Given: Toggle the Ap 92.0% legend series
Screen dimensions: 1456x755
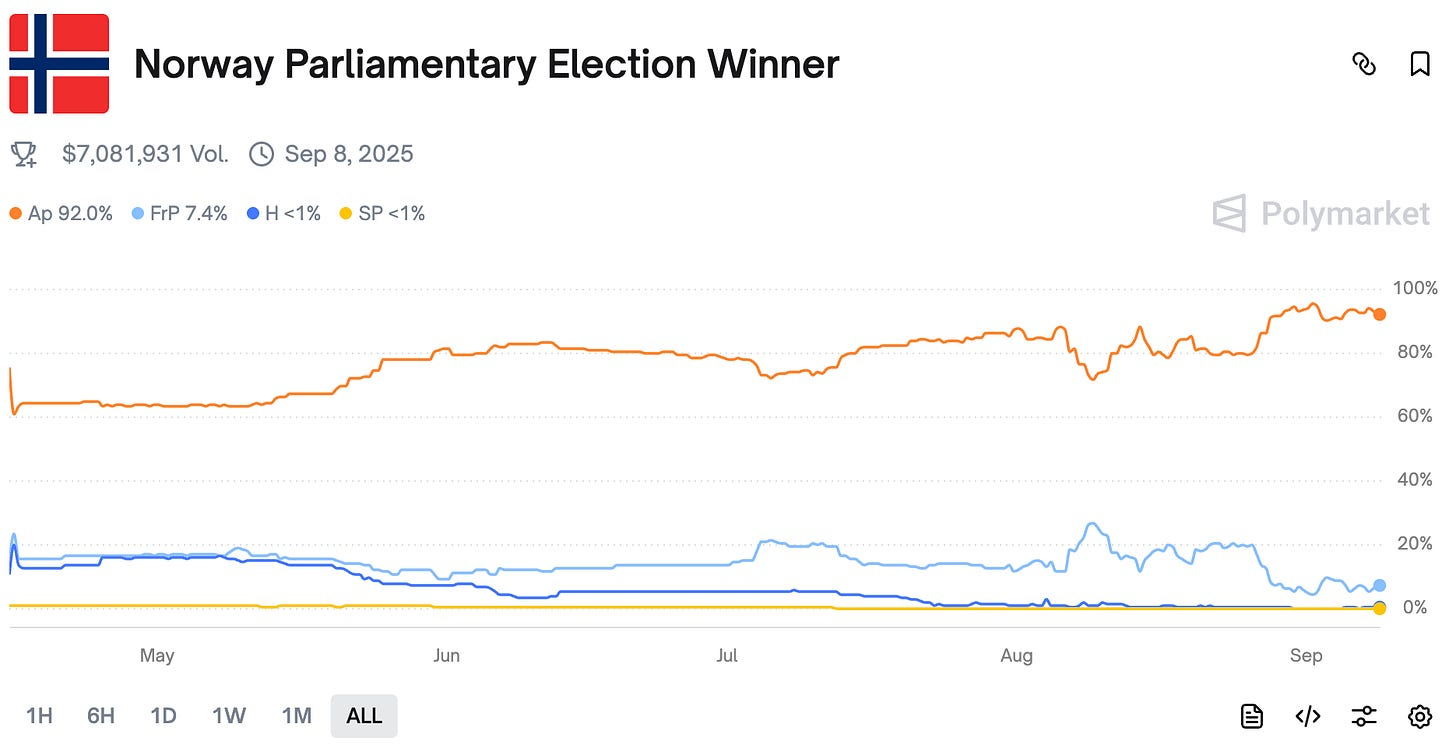Looking at the screenshot, I should pyautogui.click(x=61, y=213).
